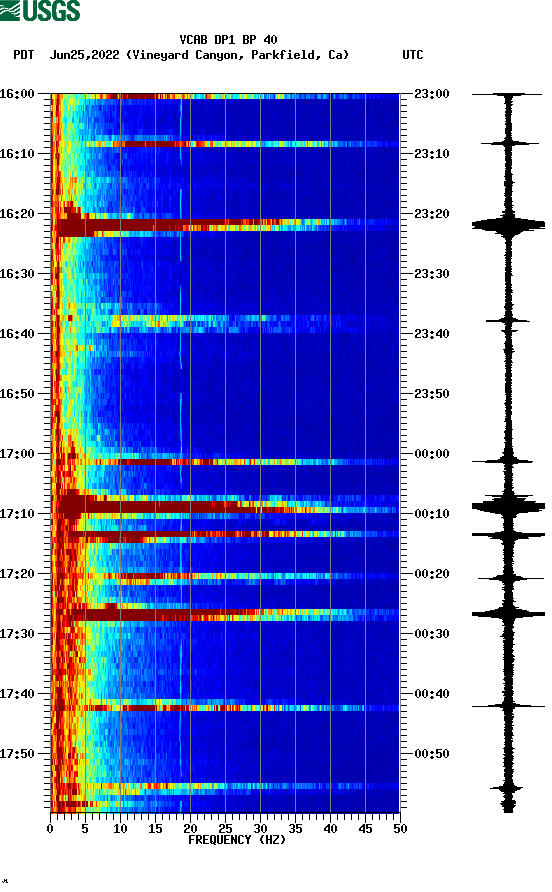Click the '17:10' PDT time label

17,514
